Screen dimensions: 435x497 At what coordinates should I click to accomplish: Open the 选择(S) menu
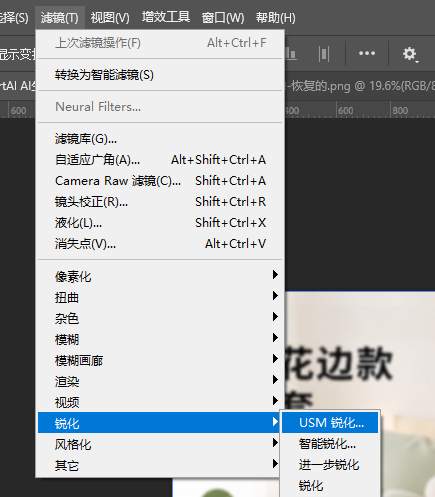pyautogui.click(x=14, y=18)
